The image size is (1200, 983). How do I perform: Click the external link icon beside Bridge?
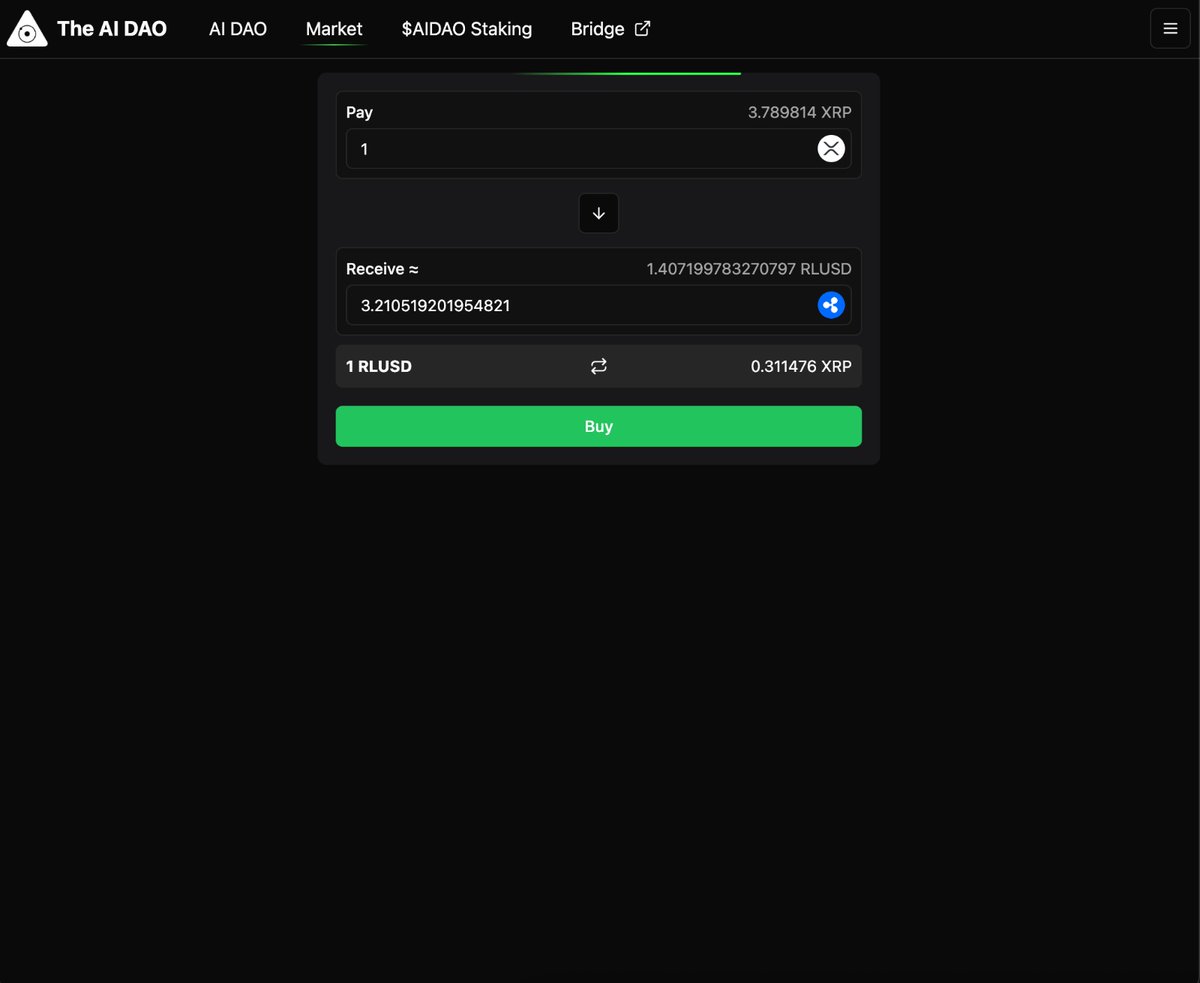coord(643,29)
